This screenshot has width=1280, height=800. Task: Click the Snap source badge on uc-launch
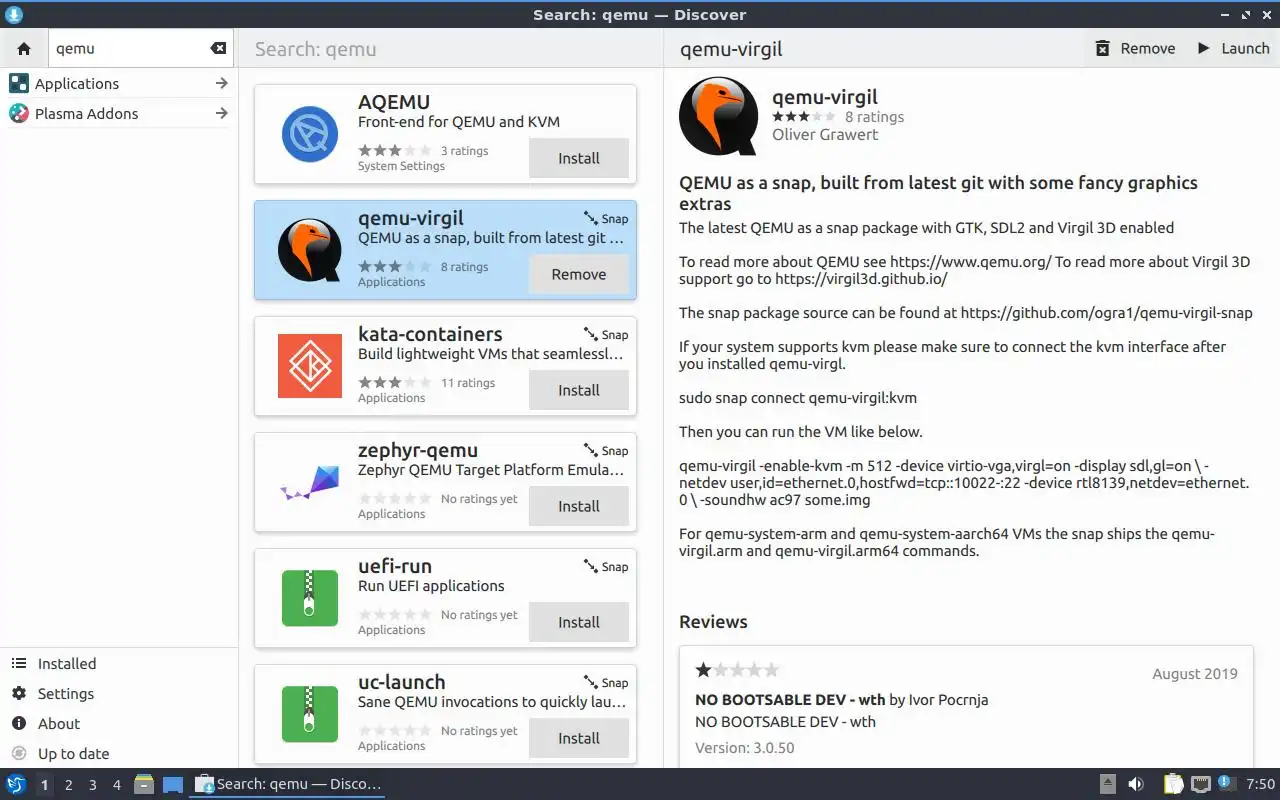[x=606, y=682]
